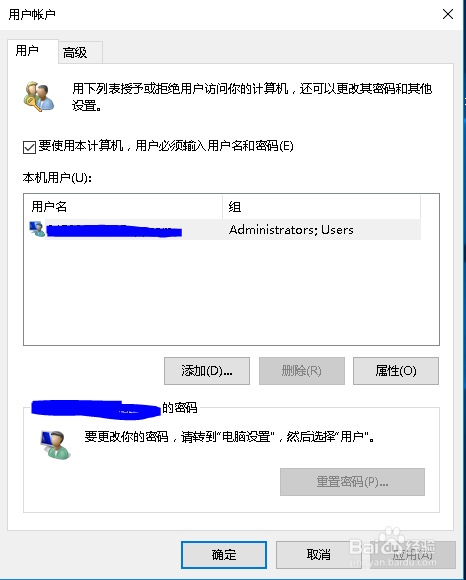The height and width of the screenshot is (580, 466).
Task: Click the user avatar icon in the password section
Action: 55,445
